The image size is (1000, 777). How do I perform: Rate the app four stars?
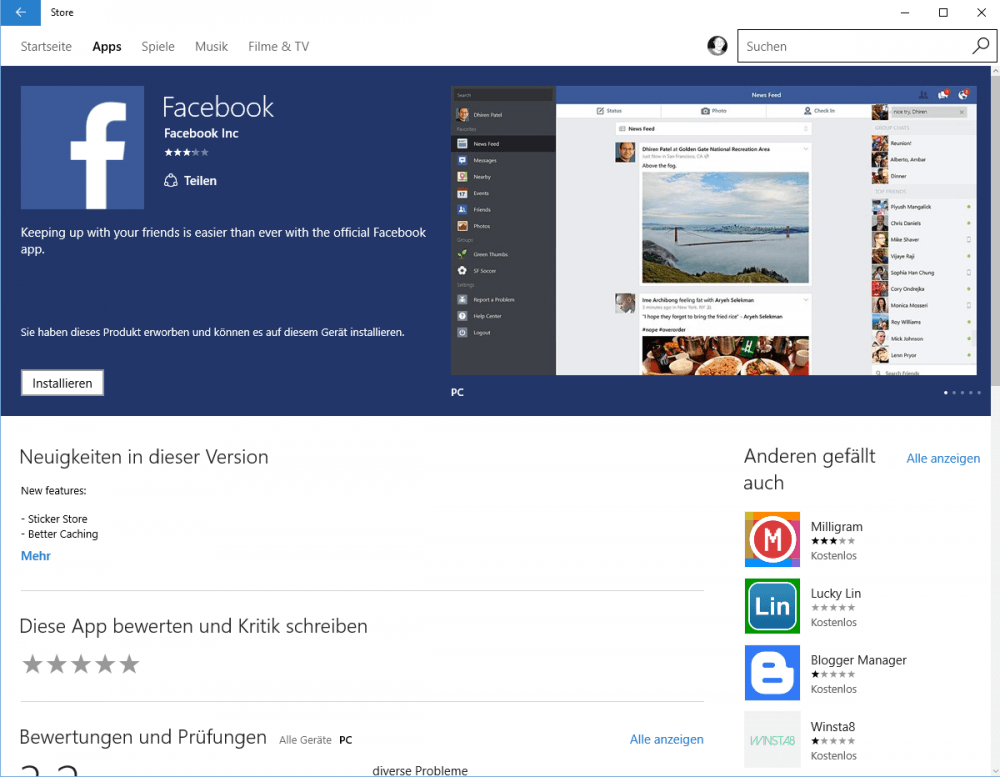[x=105, y=664]
